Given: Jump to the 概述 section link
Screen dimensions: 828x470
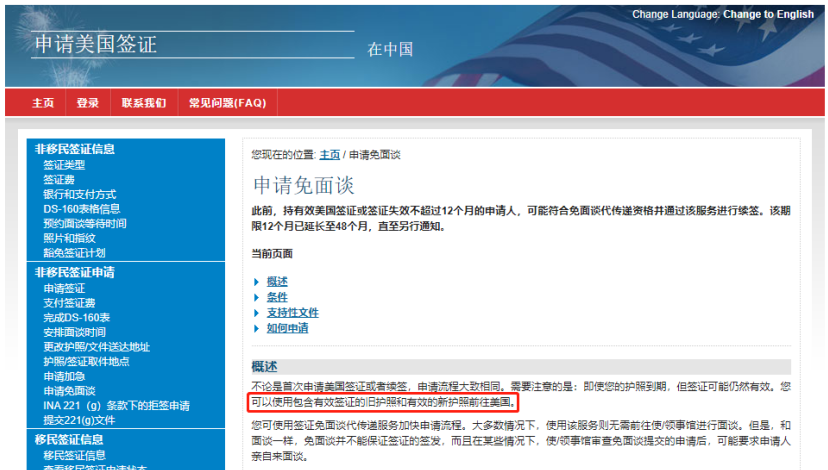Looking at the screenshot, I should (x=277, y=281).
